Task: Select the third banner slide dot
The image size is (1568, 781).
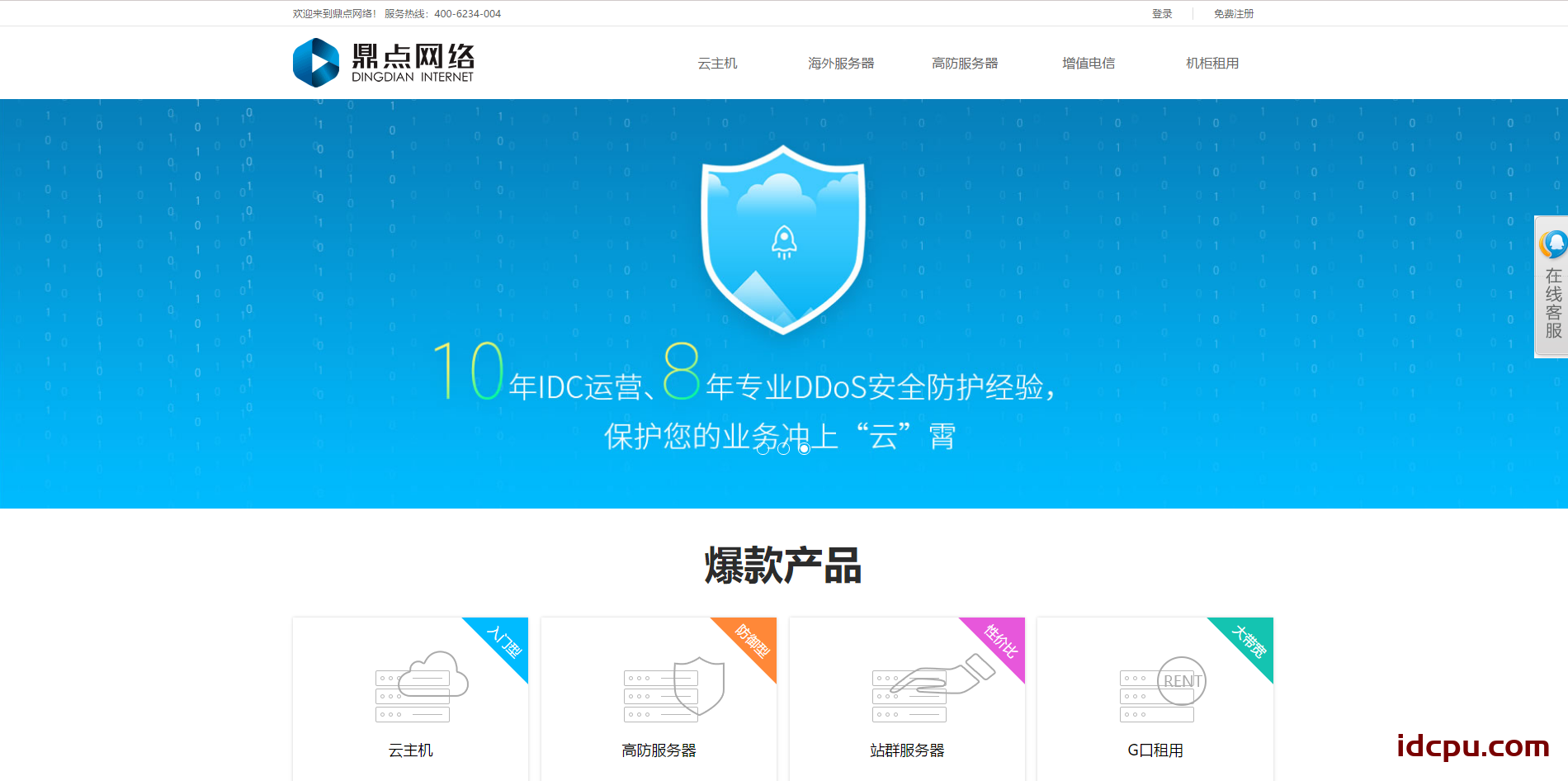Action: 804,449
